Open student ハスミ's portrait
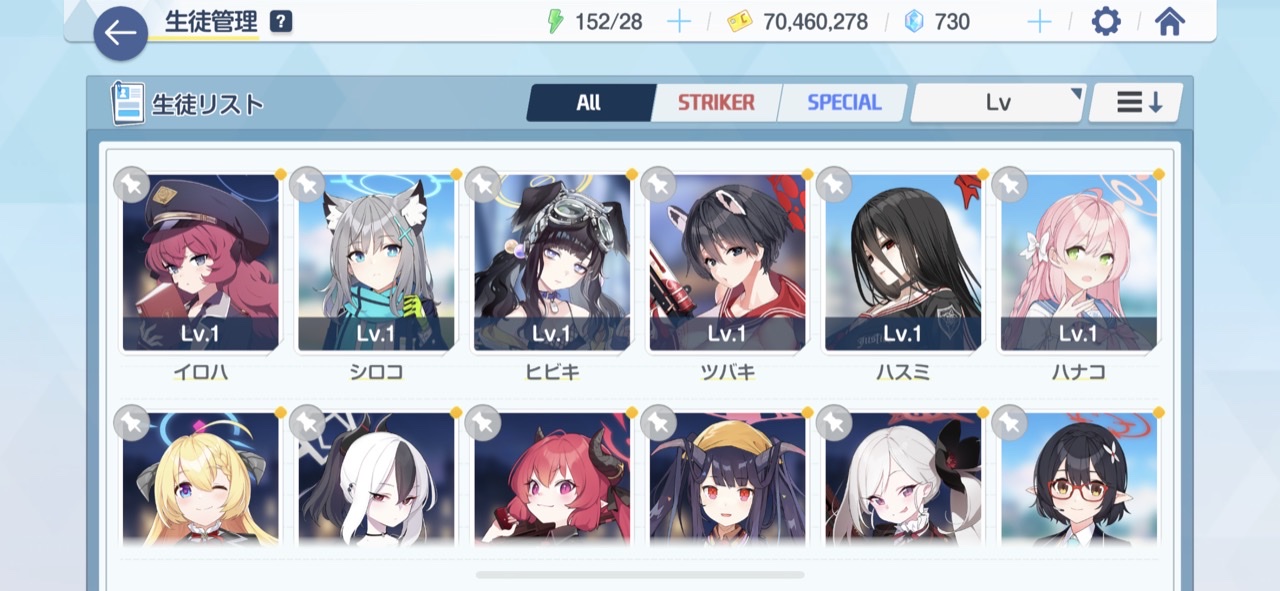Screen dimensions: 1280x591 [903, 263]
